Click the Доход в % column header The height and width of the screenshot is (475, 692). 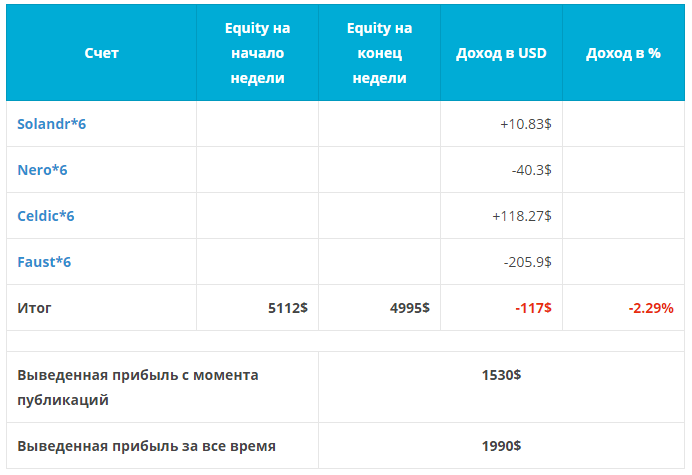[623, 53]
